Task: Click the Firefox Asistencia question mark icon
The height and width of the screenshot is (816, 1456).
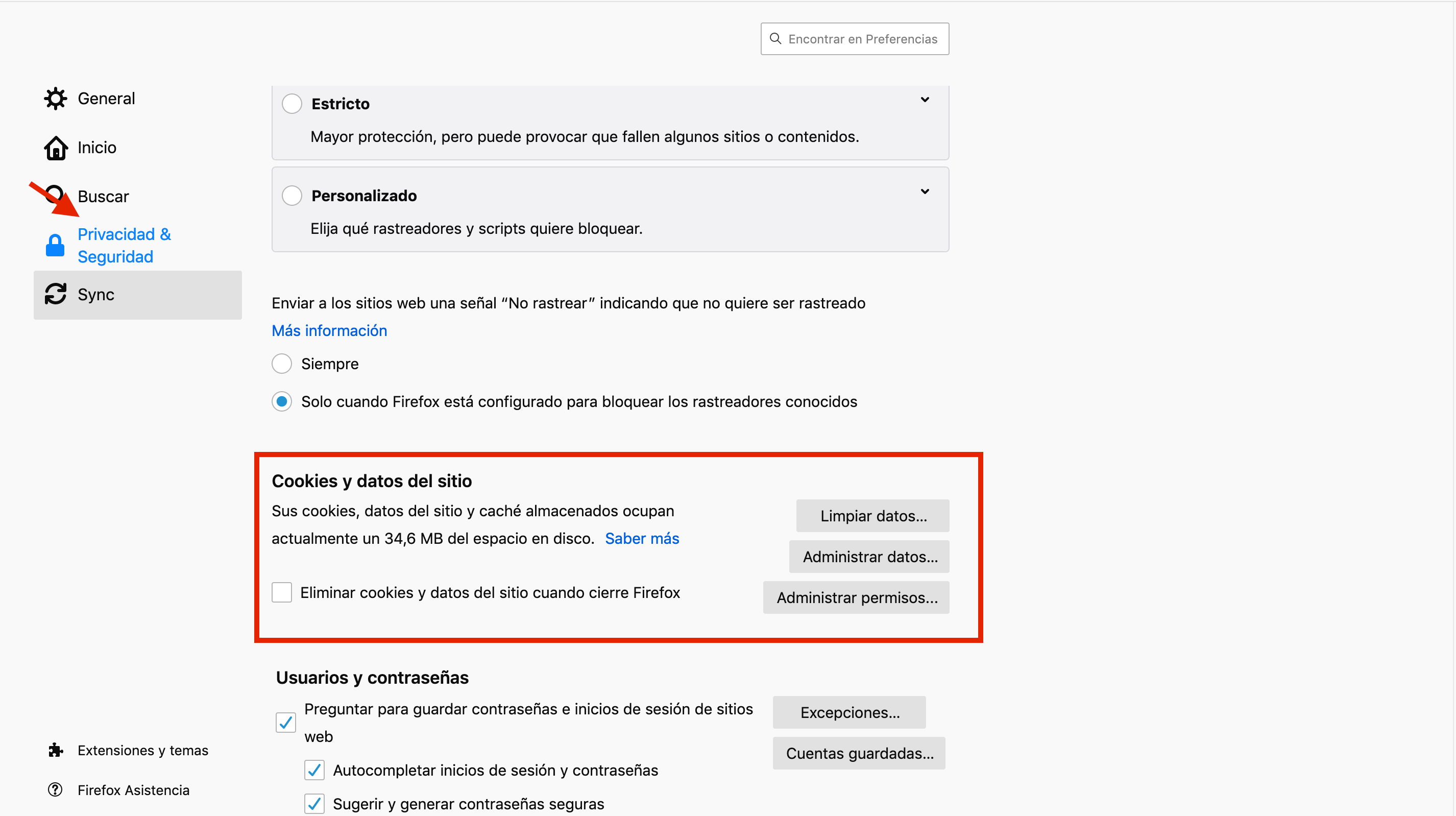Action: [55, 789]
